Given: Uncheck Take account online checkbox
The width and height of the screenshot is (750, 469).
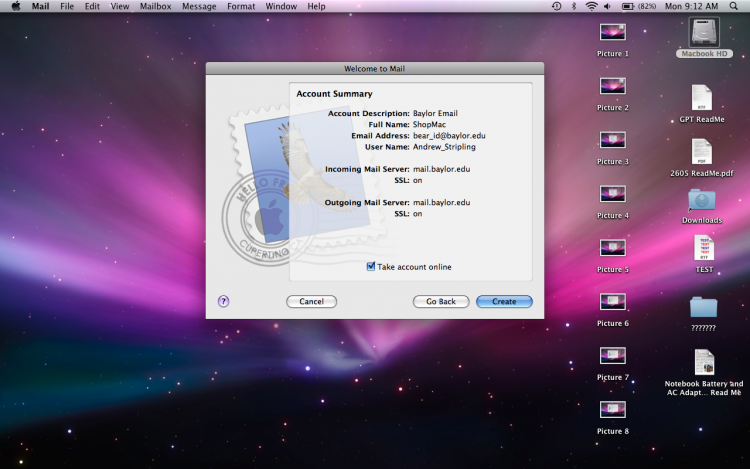Looking at the screenshot, I should pos(371,266).
